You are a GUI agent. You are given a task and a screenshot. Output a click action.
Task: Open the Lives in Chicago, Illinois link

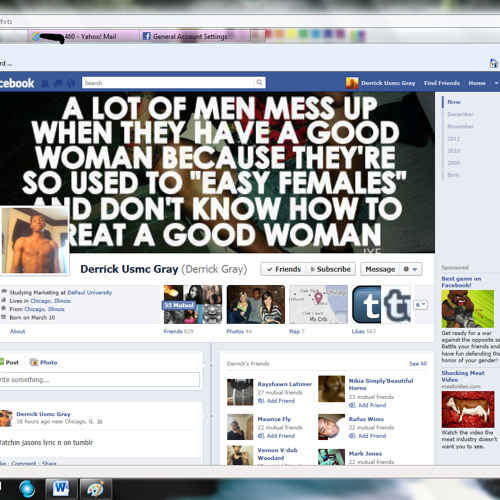(x=50, y=301)
